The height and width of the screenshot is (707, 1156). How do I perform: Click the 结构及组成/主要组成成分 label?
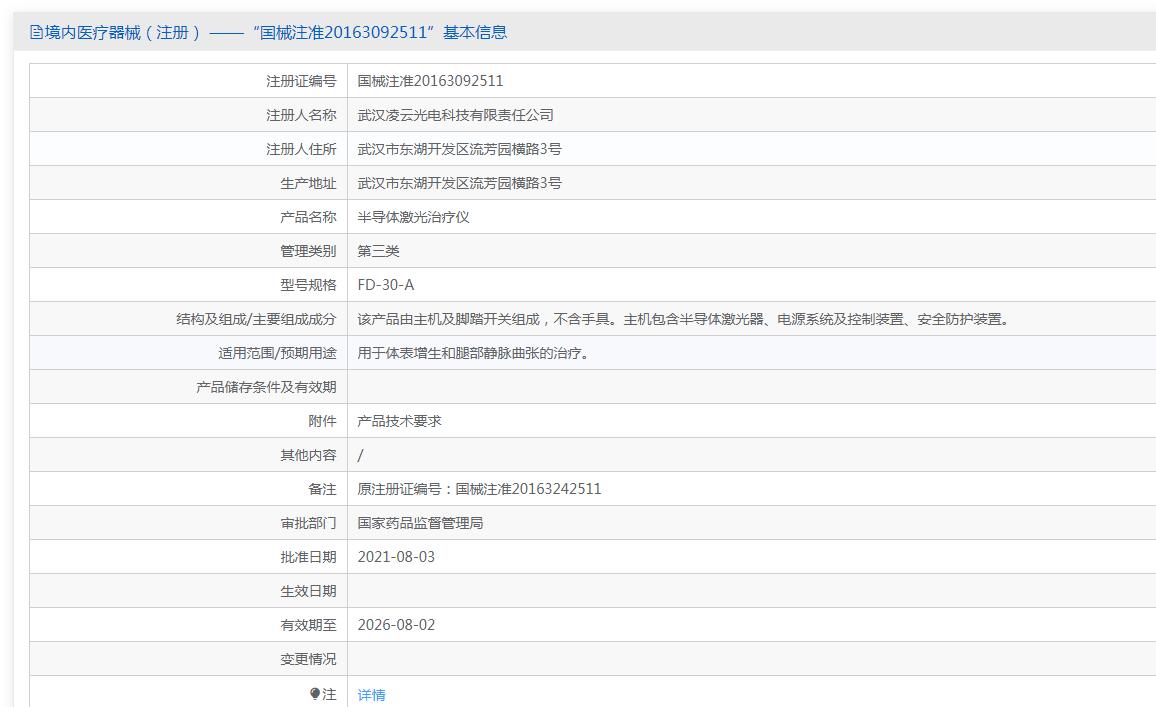point(256,319)
